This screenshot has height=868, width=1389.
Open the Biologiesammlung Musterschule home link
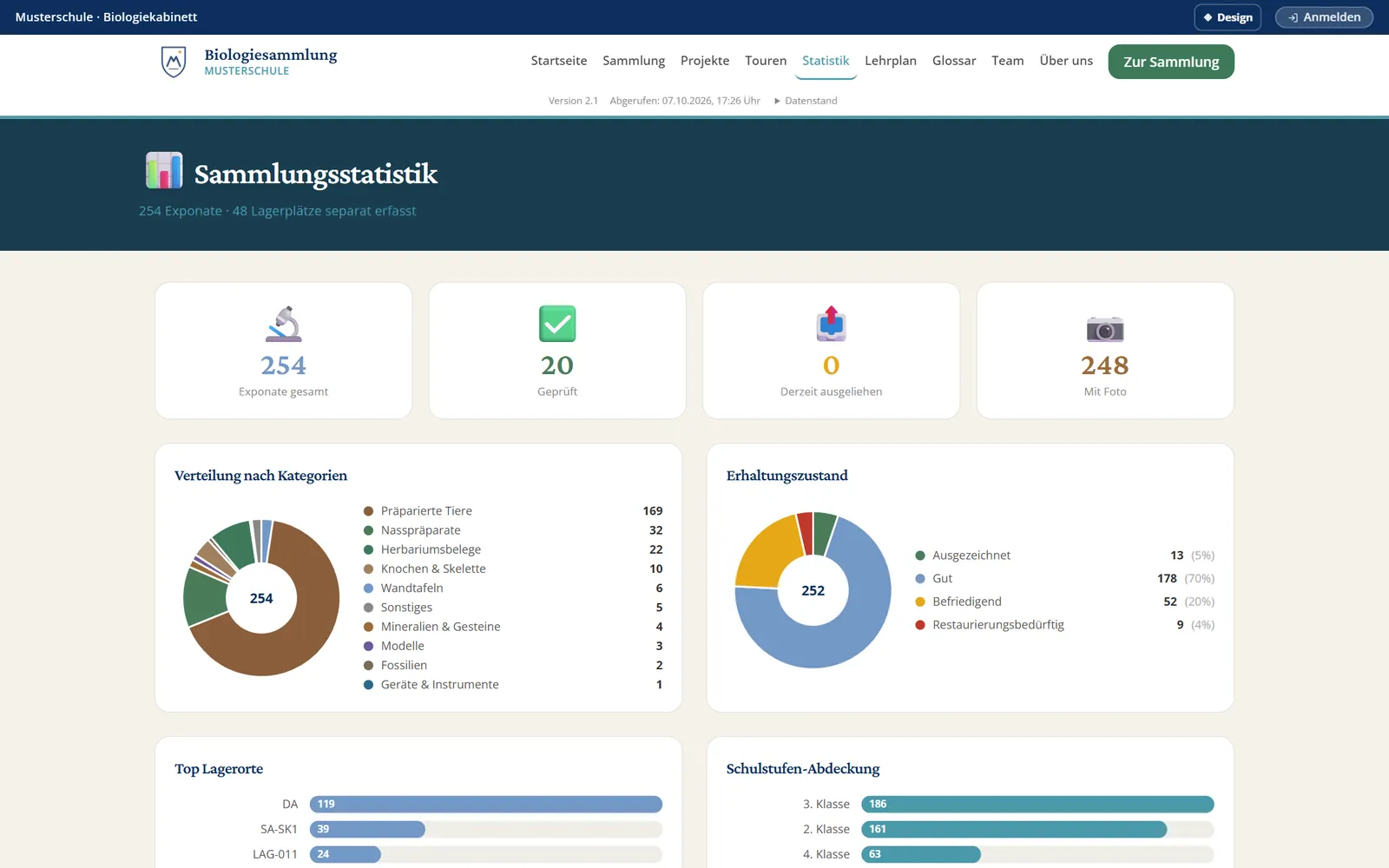pos(250,62)
